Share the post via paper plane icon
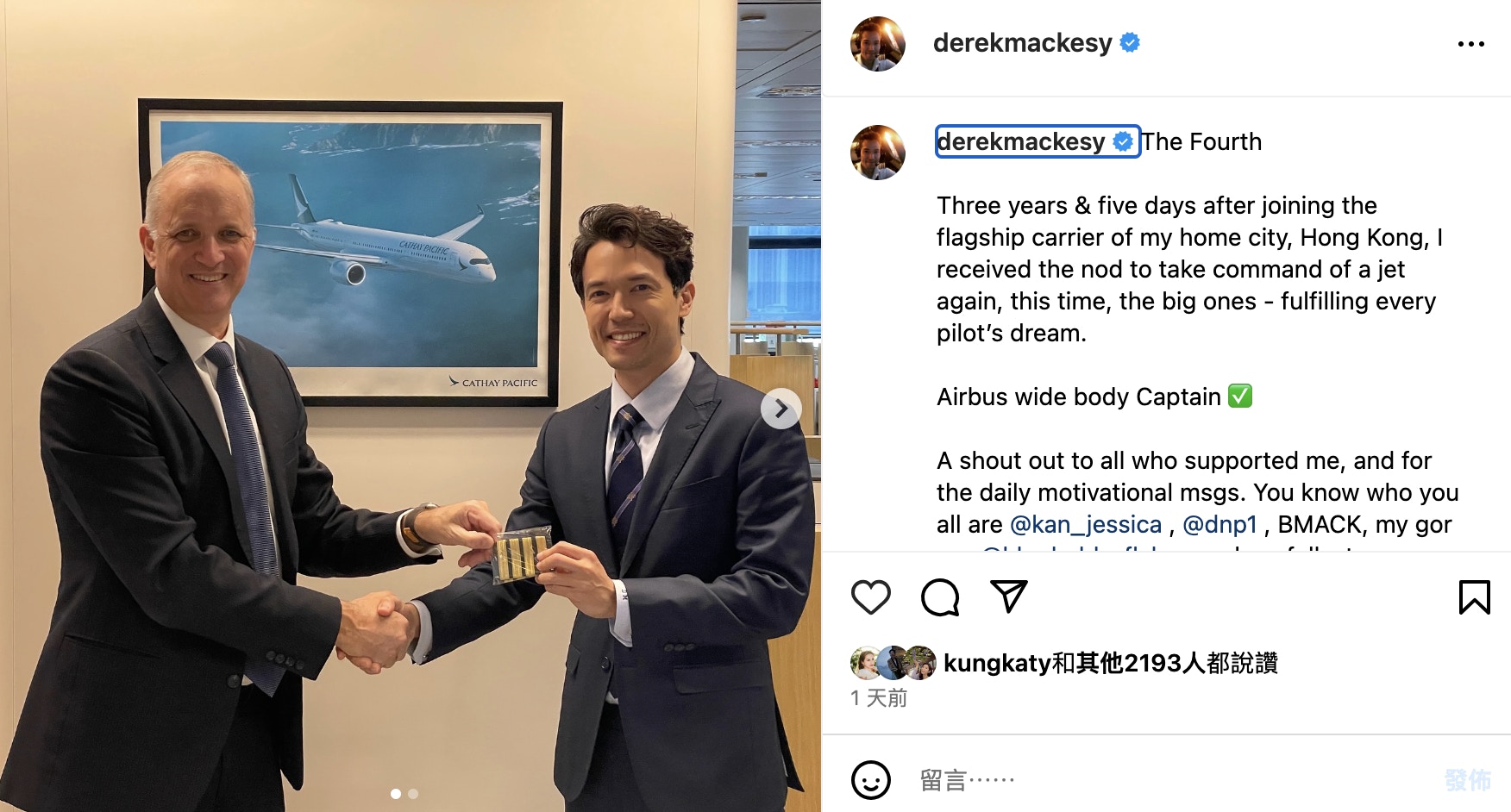This screenshot has height=812, width=1511. click(1008, 597)
